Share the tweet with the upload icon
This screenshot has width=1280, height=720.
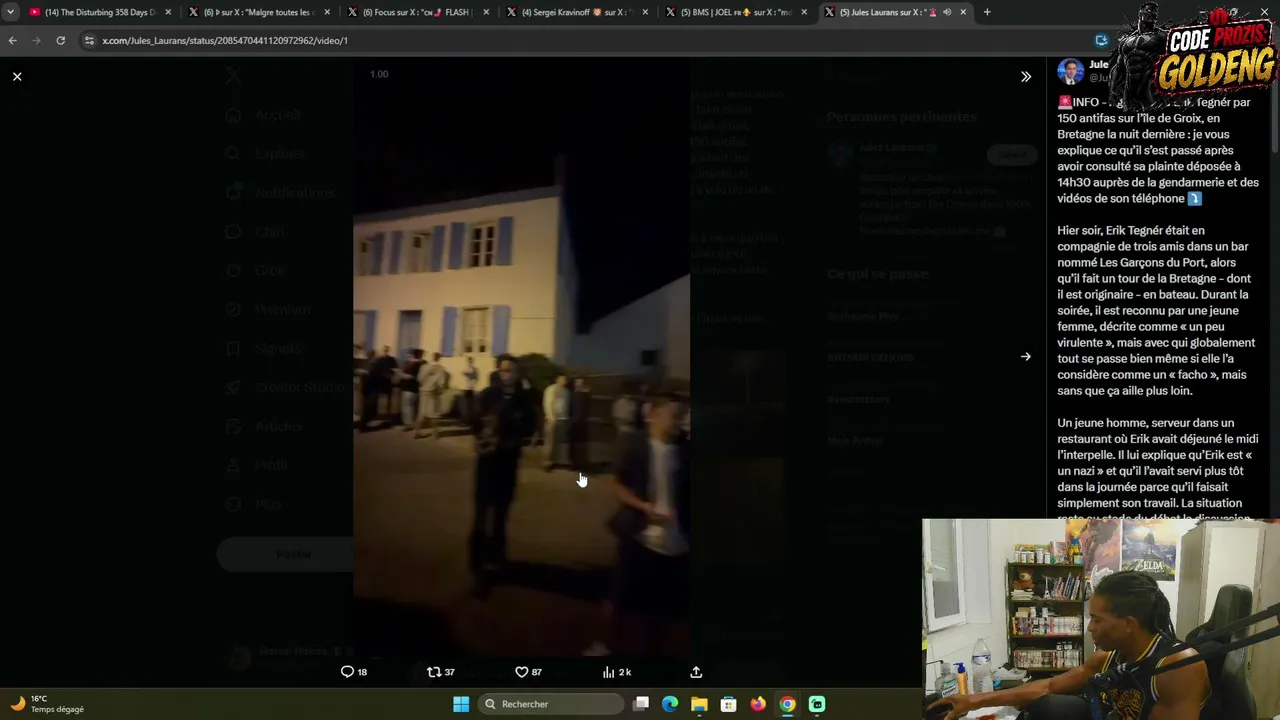pos(696,672)
